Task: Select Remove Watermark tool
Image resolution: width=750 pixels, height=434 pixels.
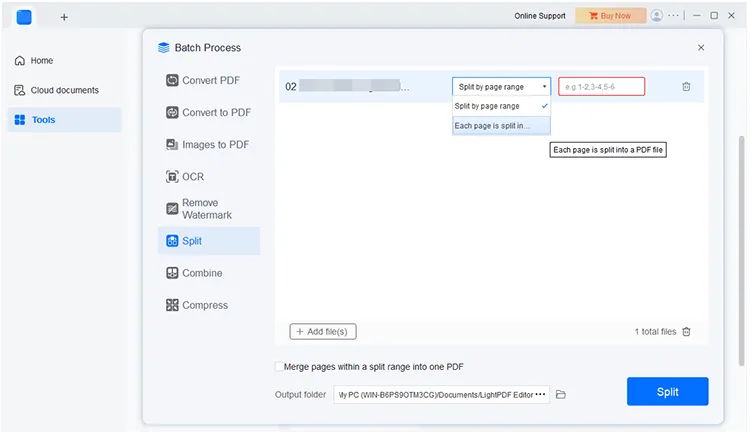Action: [209, 209]
